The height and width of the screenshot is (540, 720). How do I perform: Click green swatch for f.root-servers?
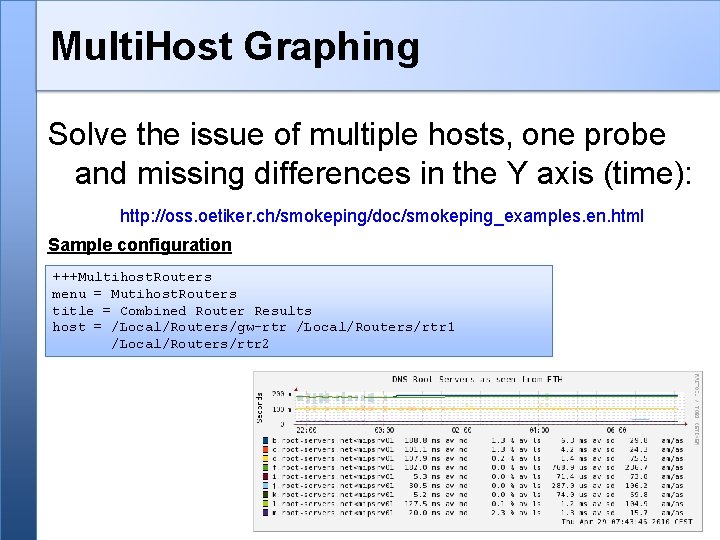[265, 467]
